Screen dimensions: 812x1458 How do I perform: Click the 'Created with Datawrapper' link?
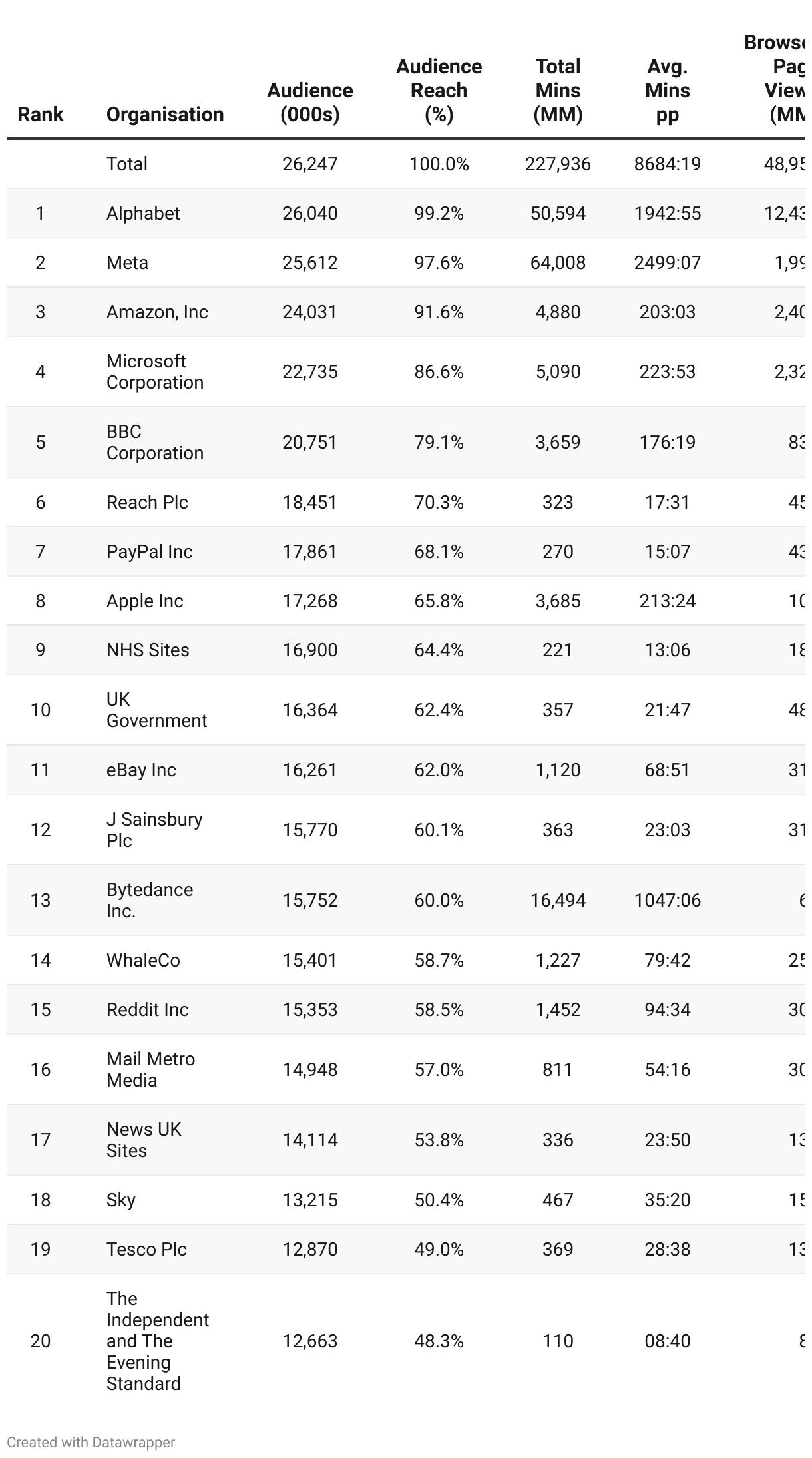point(91,1442)
